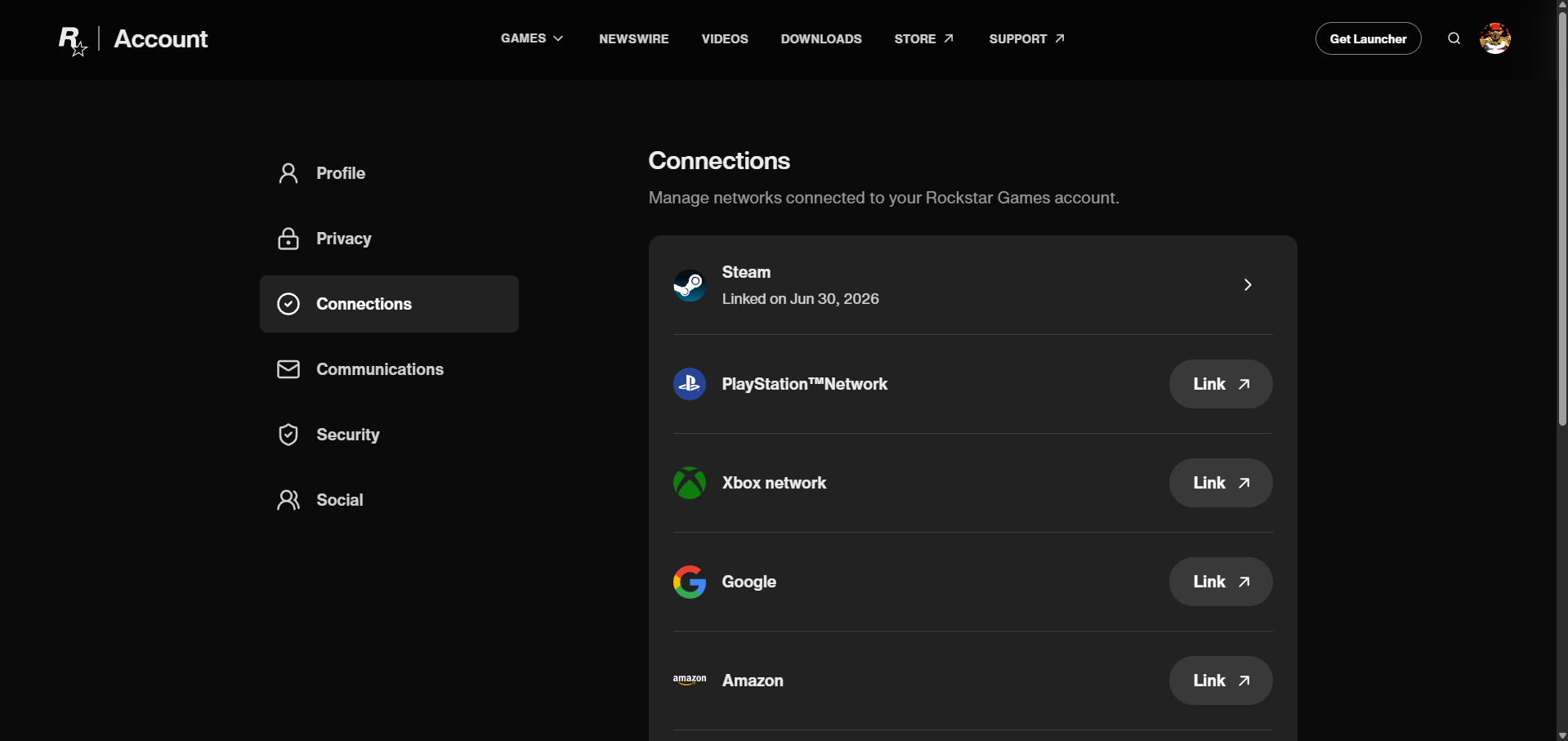Click the Get Launcher button
Screen dimensions: 1568x741
pos(1369,38)
